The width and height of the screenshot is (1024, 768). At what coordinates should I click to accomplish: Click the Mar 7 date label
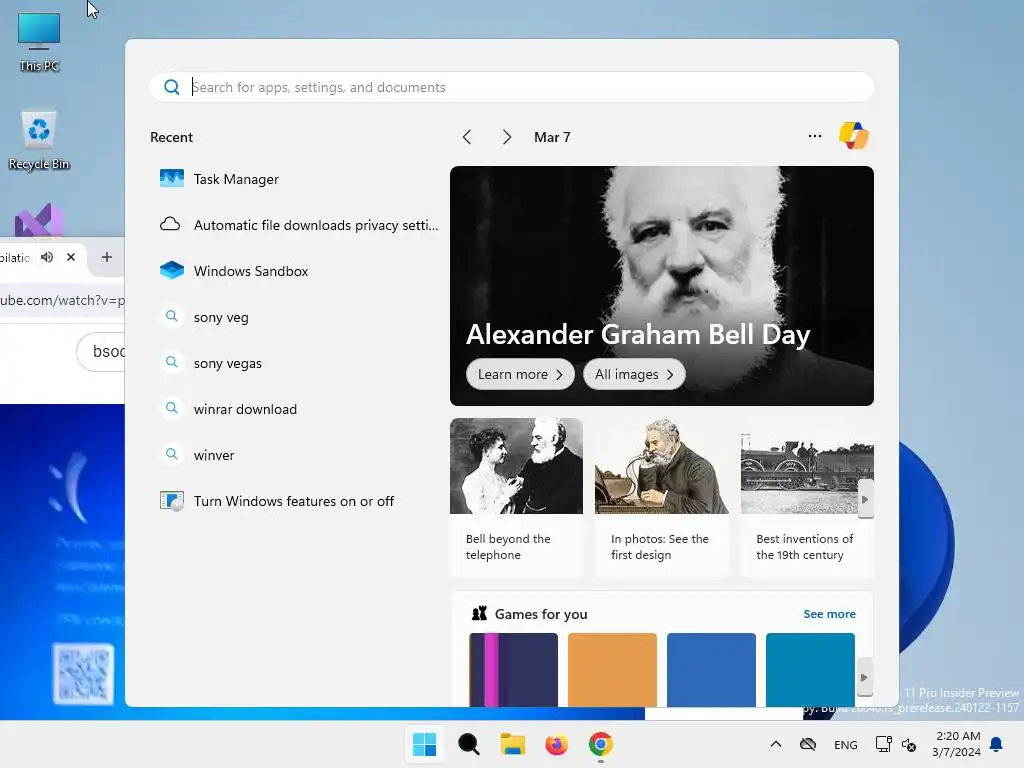[552, 137]
